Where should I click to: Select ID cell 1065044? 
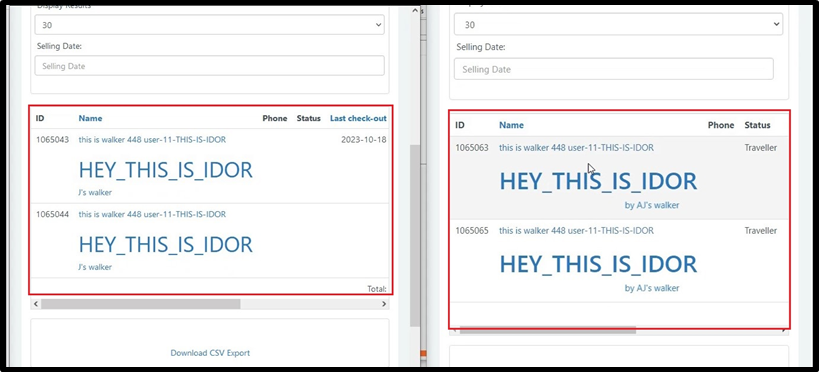pos(52,214)
